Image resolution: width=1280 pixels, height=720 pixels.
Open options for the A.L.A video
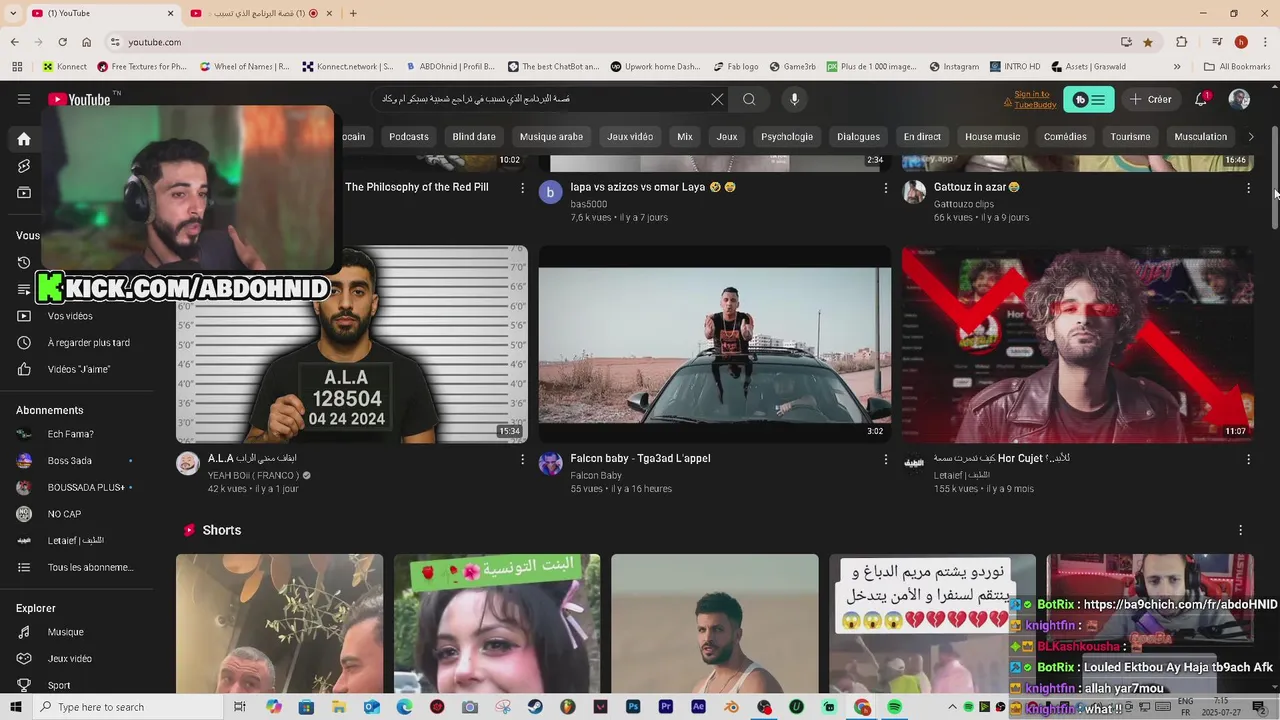(522, 459)
